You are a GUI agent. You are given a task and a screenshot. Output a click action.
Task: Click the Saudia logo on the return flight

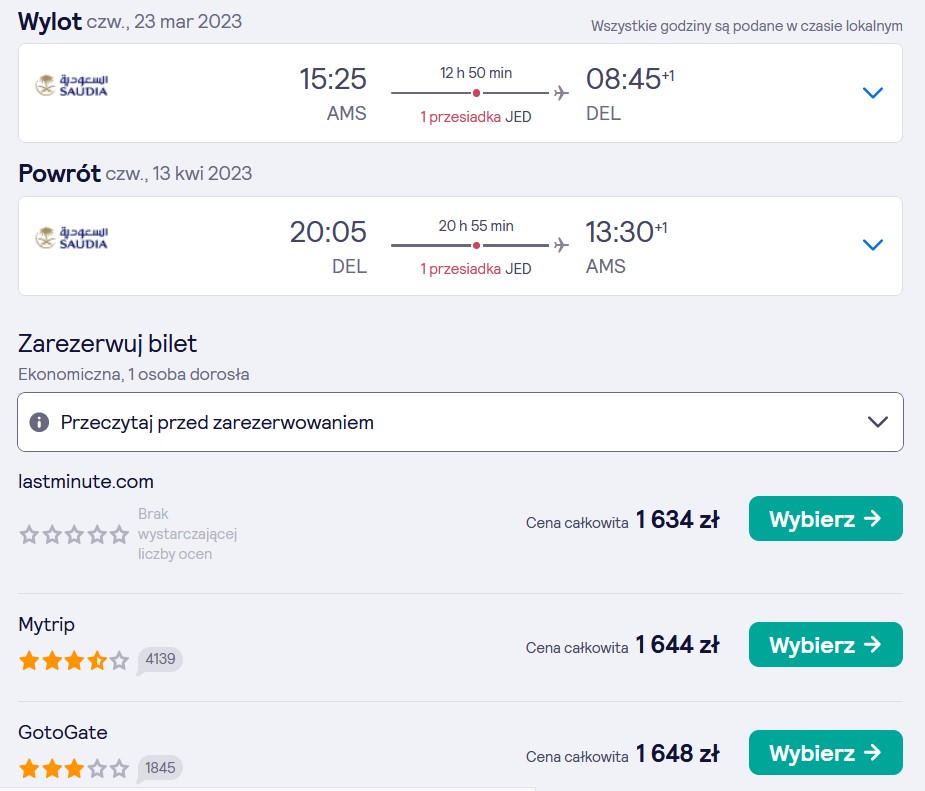point(71,238)
